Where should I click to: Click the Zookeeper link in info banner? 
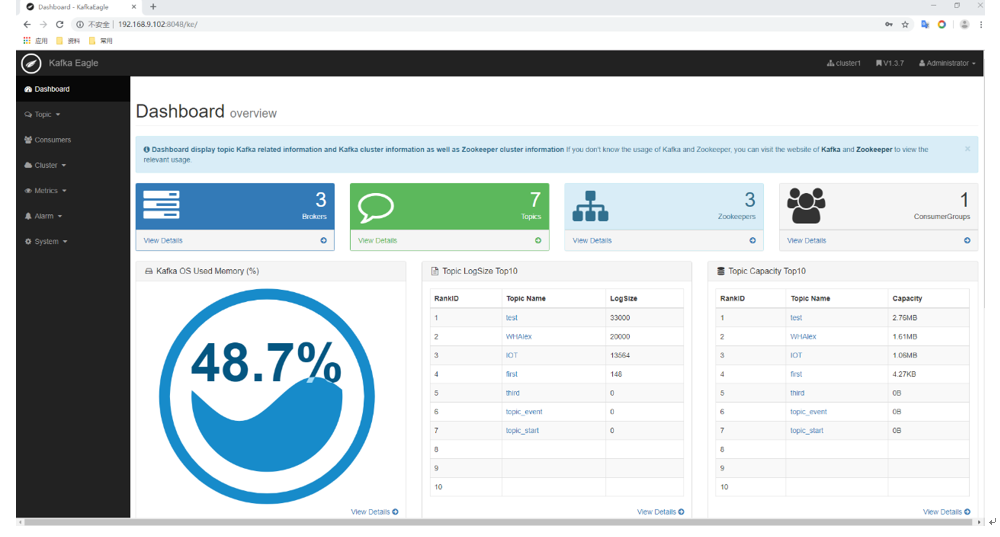click(x=874, y=149)
